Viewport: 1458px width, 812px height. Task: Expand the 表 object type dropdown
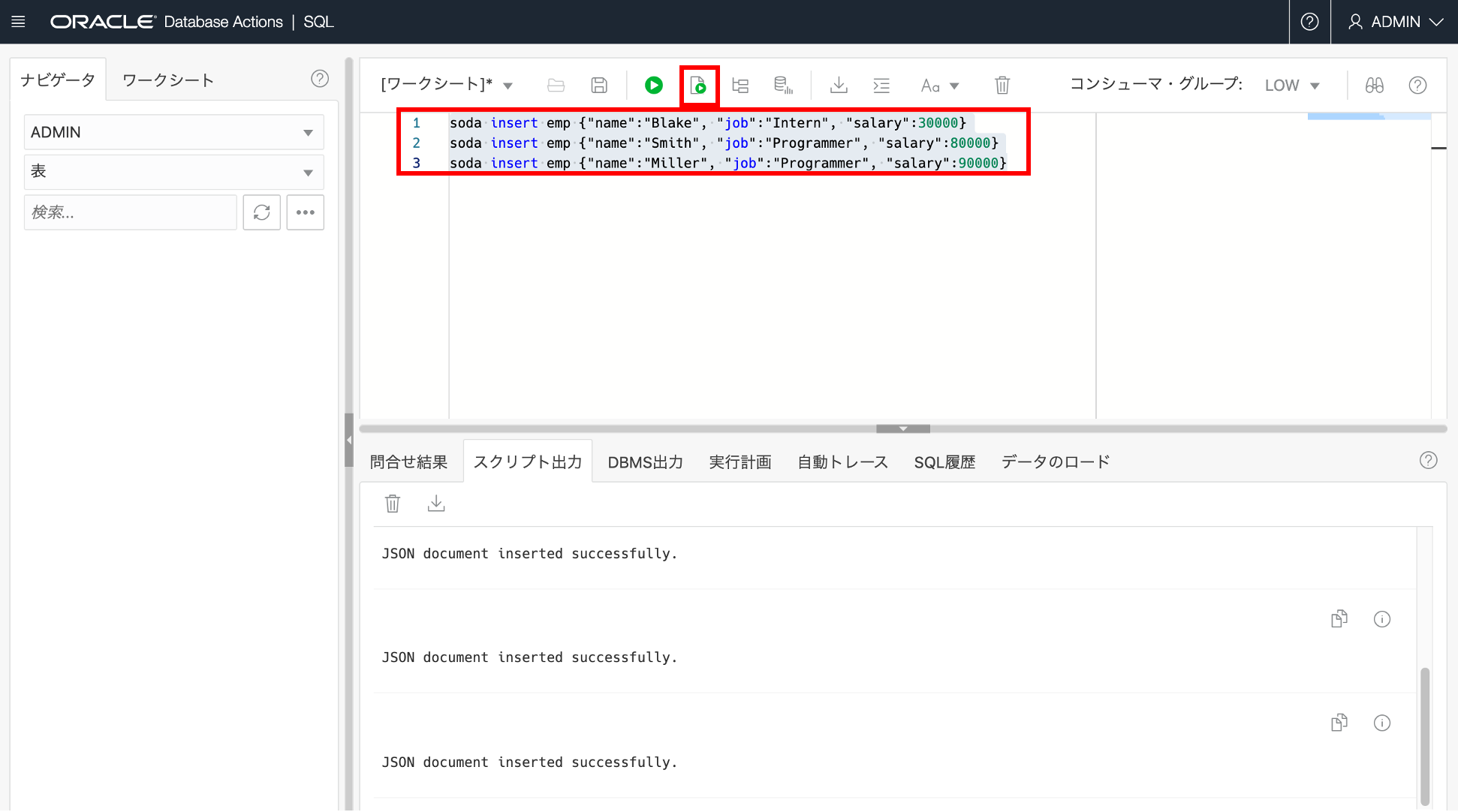point(173,172)
